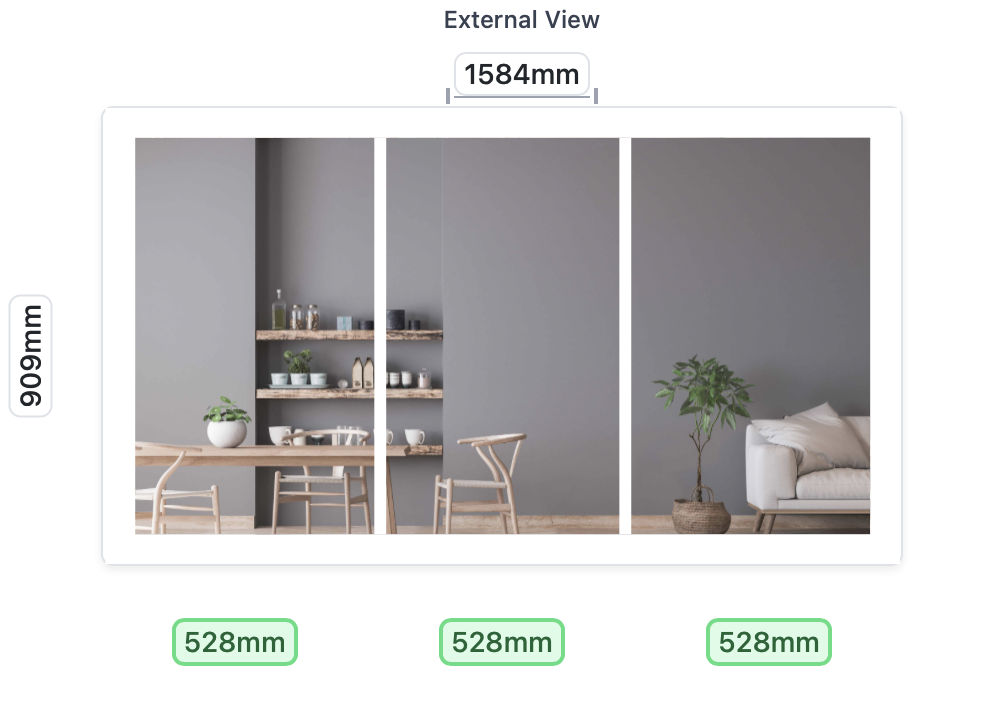This screenshot has width=984, height=710.
Task: Click the left pane's 528mm width badge
Action: click(x=235, y=642)
